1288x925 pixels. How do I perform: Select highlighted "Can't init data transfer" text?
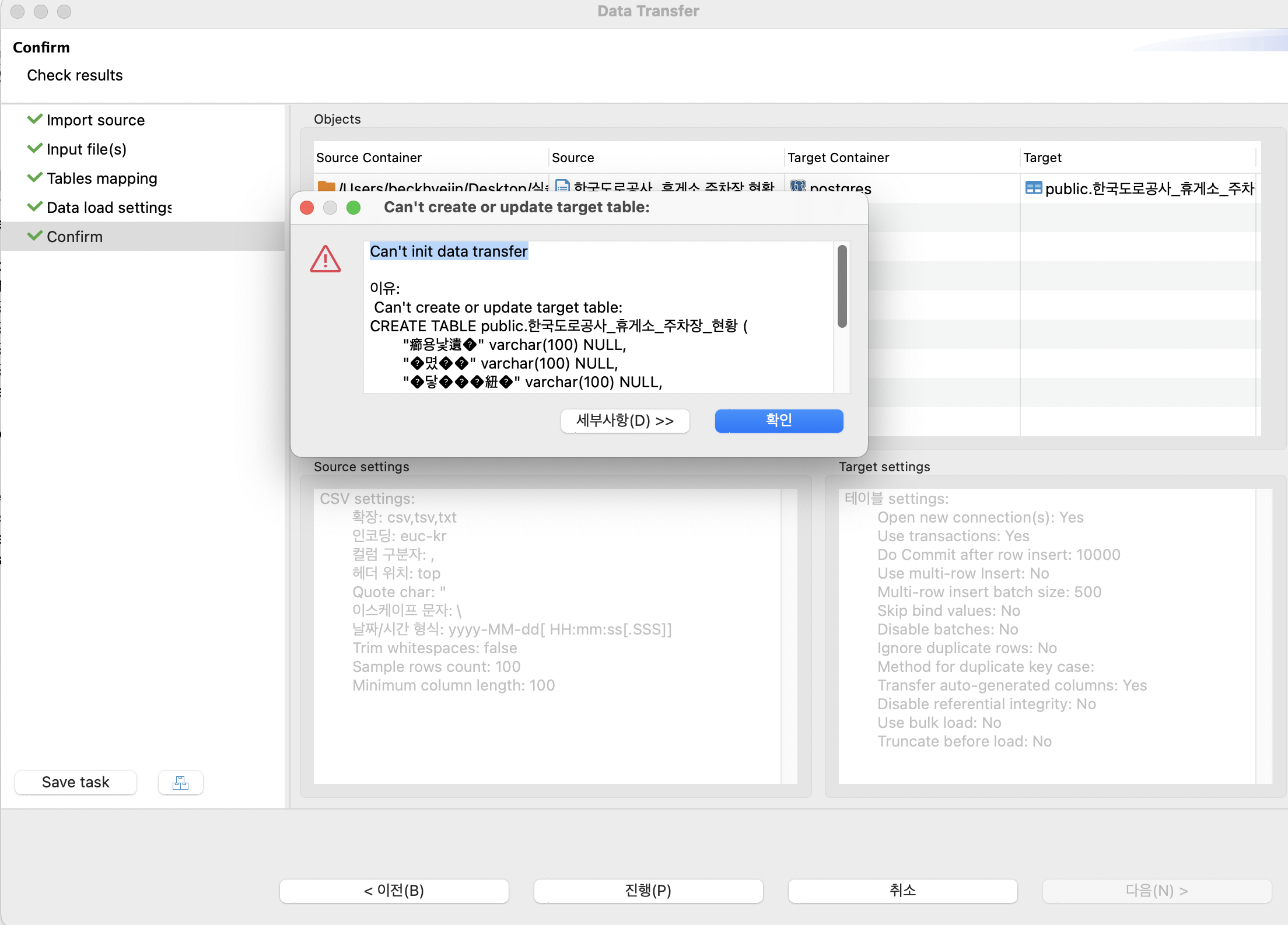tap(449, 251)
